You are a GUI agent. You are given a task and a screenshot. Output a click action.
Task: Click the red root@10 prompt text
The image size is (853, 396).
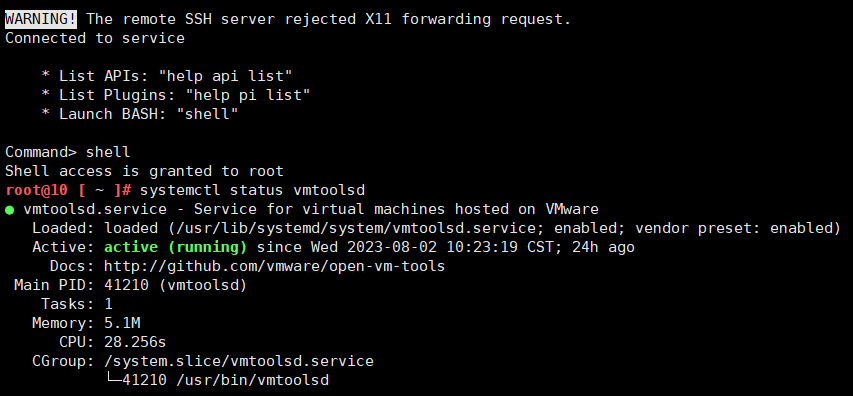point(36,190)
